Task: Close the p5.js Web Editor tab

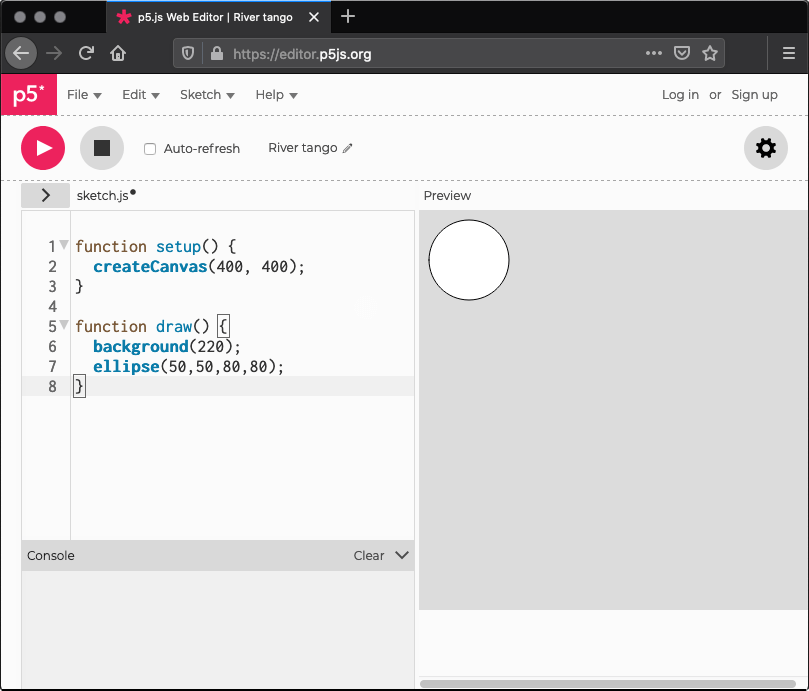Action: 314,17
